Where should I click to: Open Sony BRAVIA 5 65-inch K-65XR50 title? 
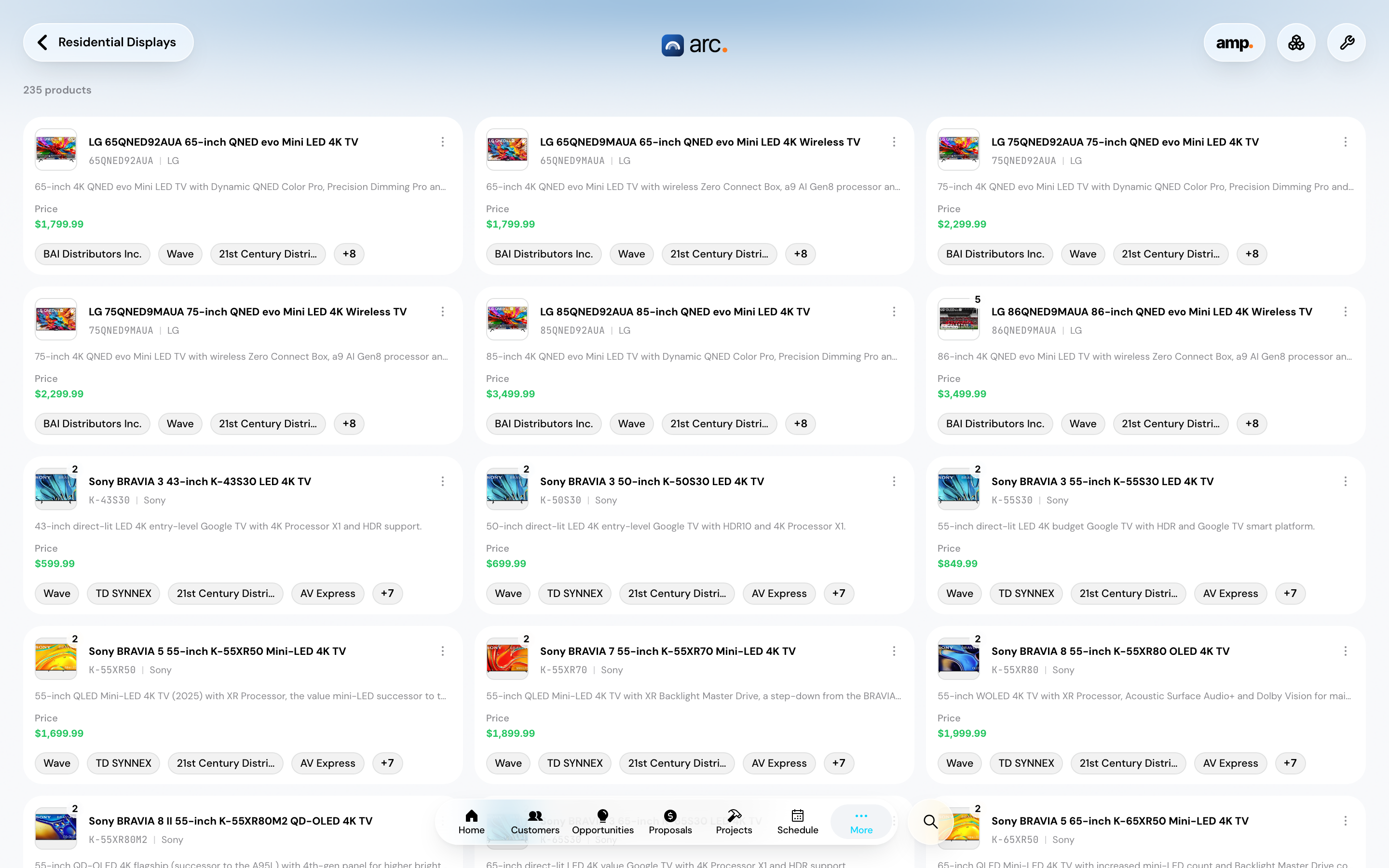pyautogui.click(x=1120, y=821)
